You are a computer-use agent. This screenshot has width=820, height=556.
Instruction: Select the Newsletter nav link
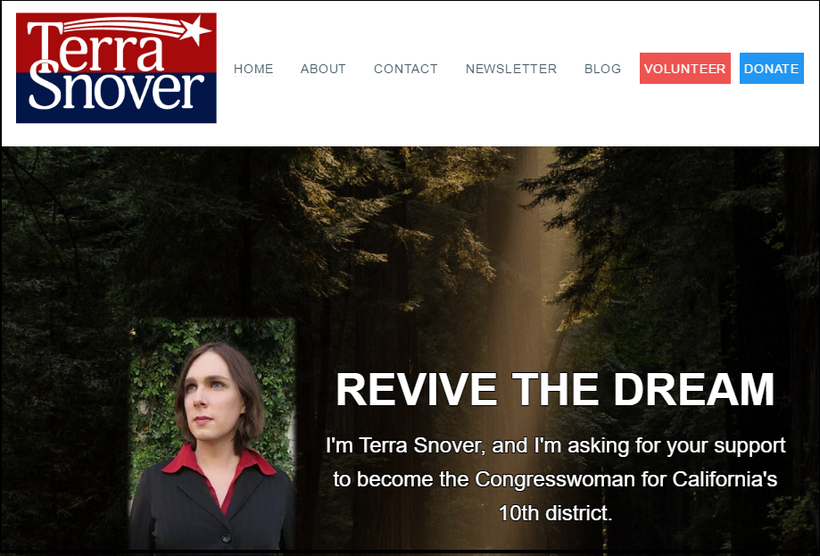(x=511, y=69)
